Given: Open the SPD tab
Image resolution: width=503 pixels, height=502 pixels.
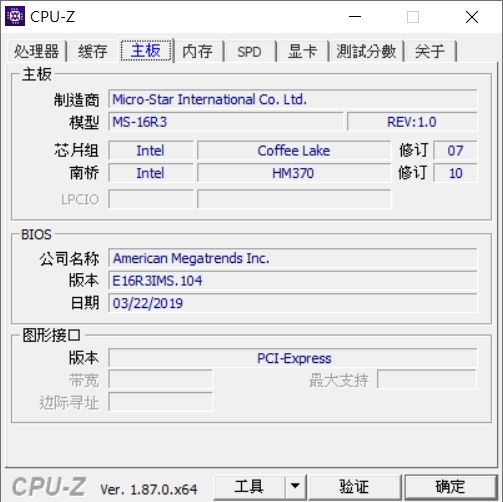Looking at the screenshot, I should pyautogui.click(x=249, y=51).
